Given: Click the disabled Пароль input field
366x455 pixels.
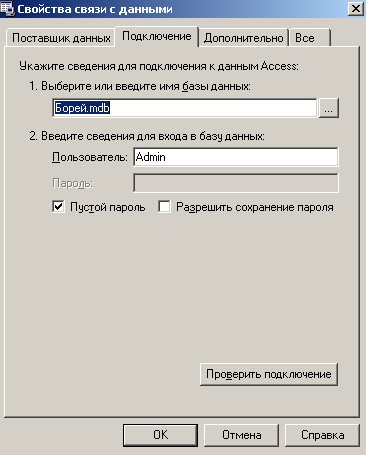Looking at the screenshot, I should click(236, 183).
